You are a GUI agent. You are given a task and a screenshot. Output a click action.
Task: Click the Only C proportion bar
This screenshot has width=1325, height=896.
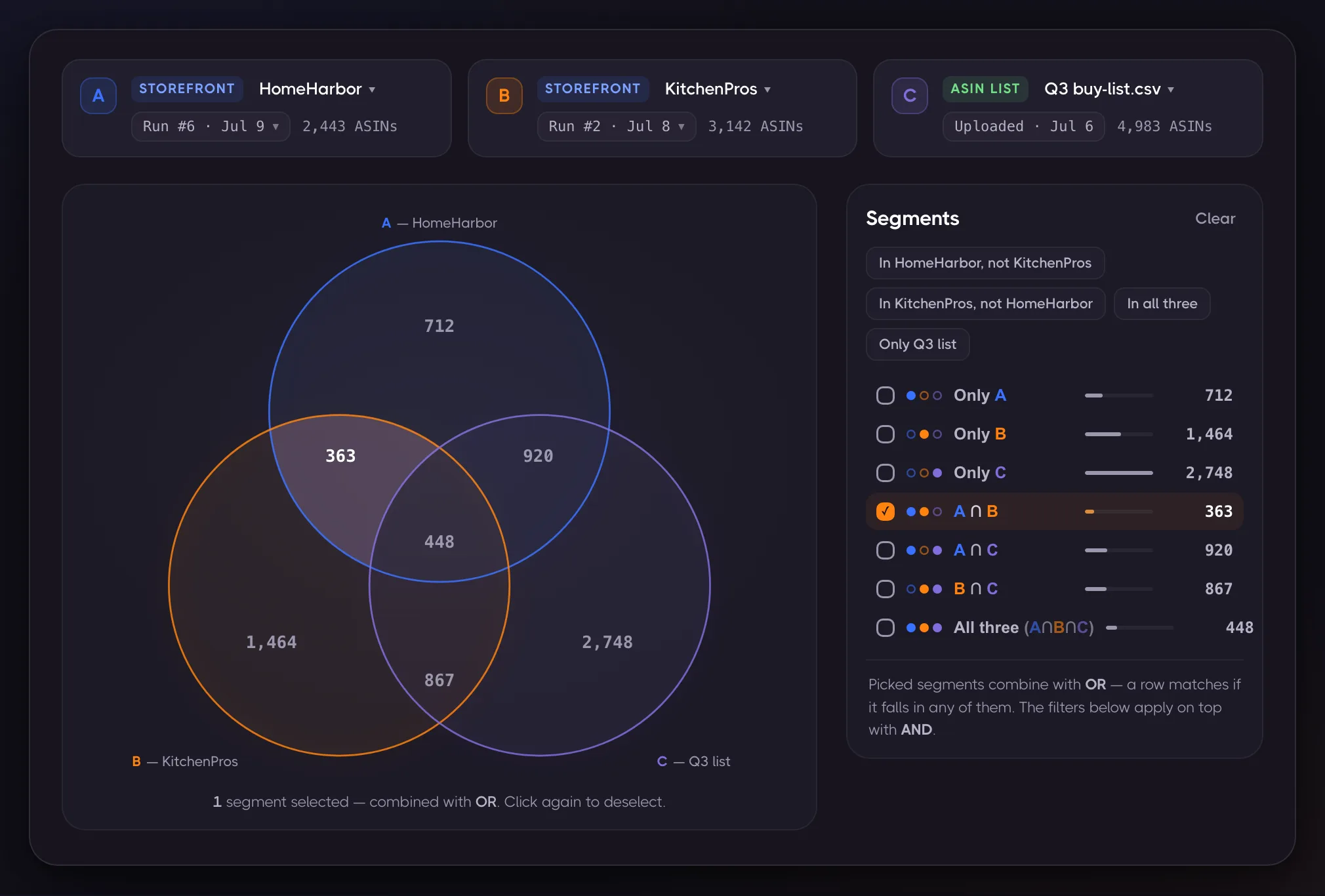(1118, 473)
